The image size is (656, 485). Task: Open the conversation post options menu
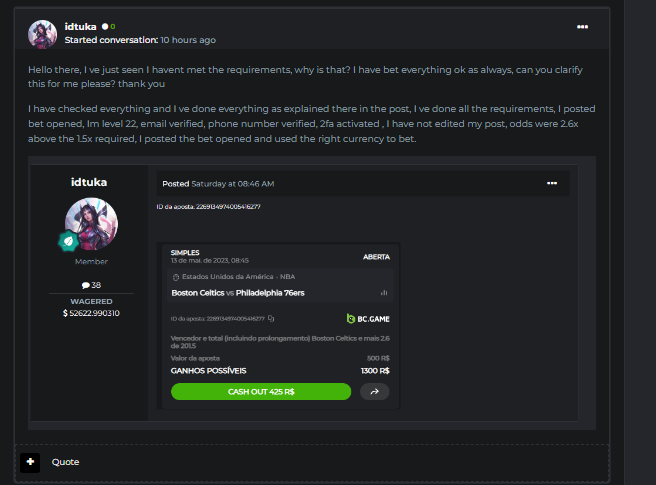[x=582, y=26]
